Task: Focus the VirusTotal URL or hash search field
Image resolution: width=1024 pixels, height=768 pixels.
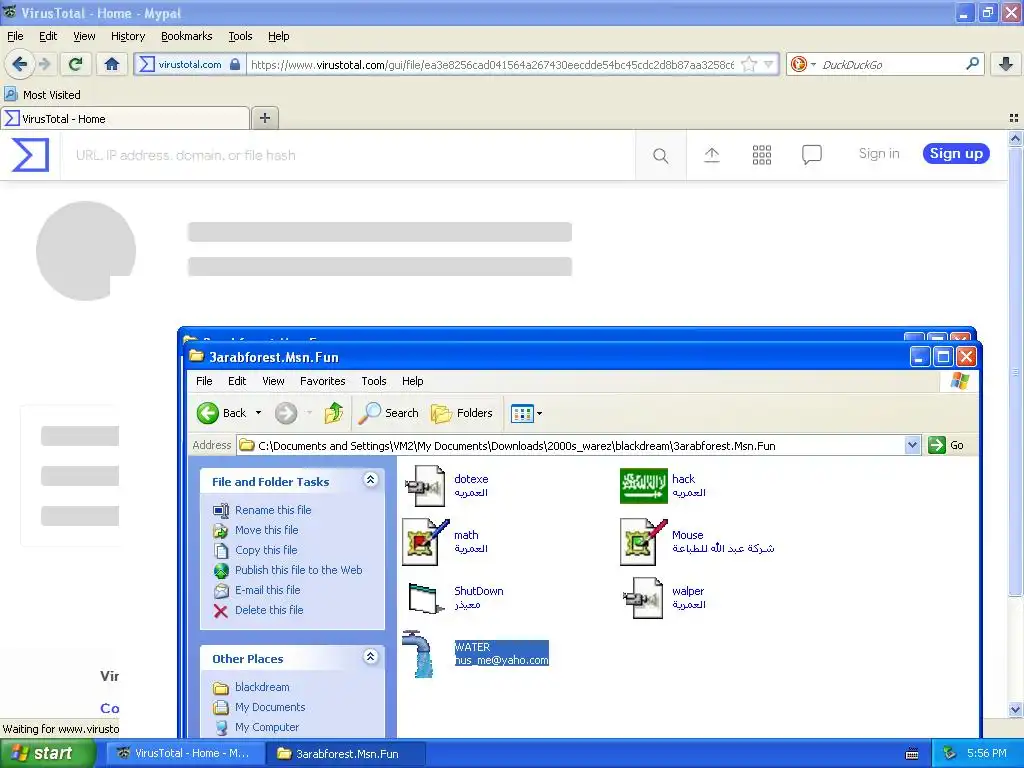Action: (347, 155)
